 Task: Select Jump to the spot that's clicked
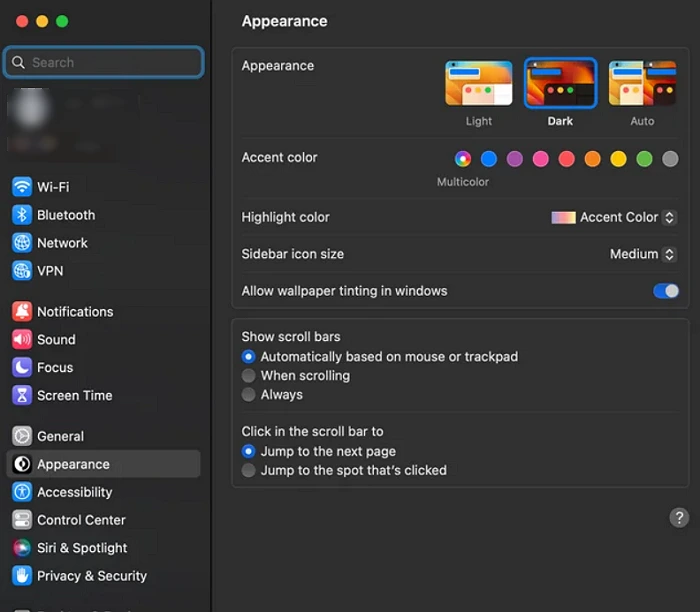[x=248, y=470]
